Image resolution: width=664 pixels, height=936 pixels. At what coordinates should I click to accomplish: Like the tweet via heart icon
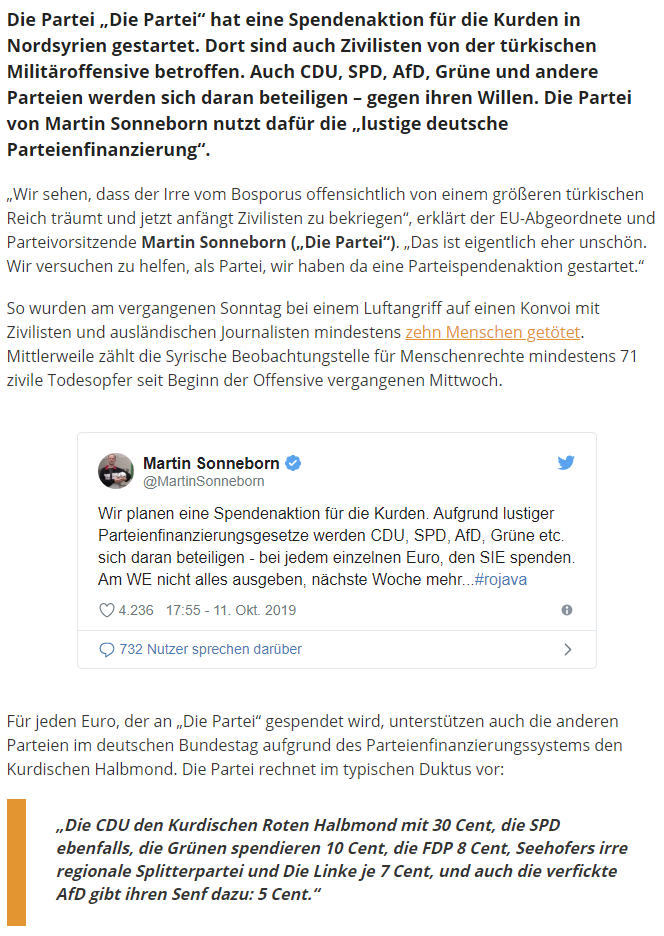tap(106, 610)
